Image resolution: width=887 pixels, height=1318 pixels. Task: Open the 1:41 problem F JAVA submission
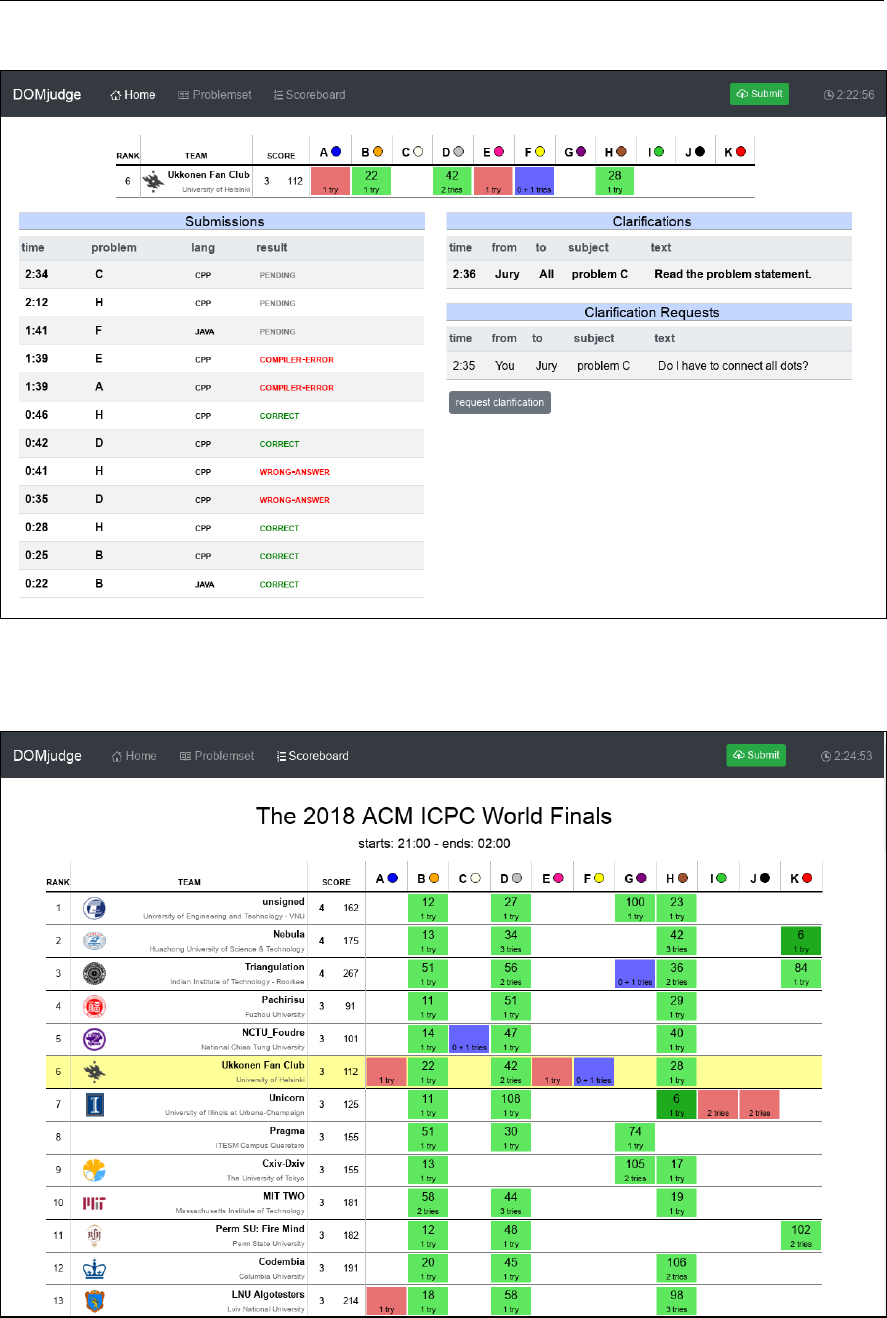(x=221, y=331)
